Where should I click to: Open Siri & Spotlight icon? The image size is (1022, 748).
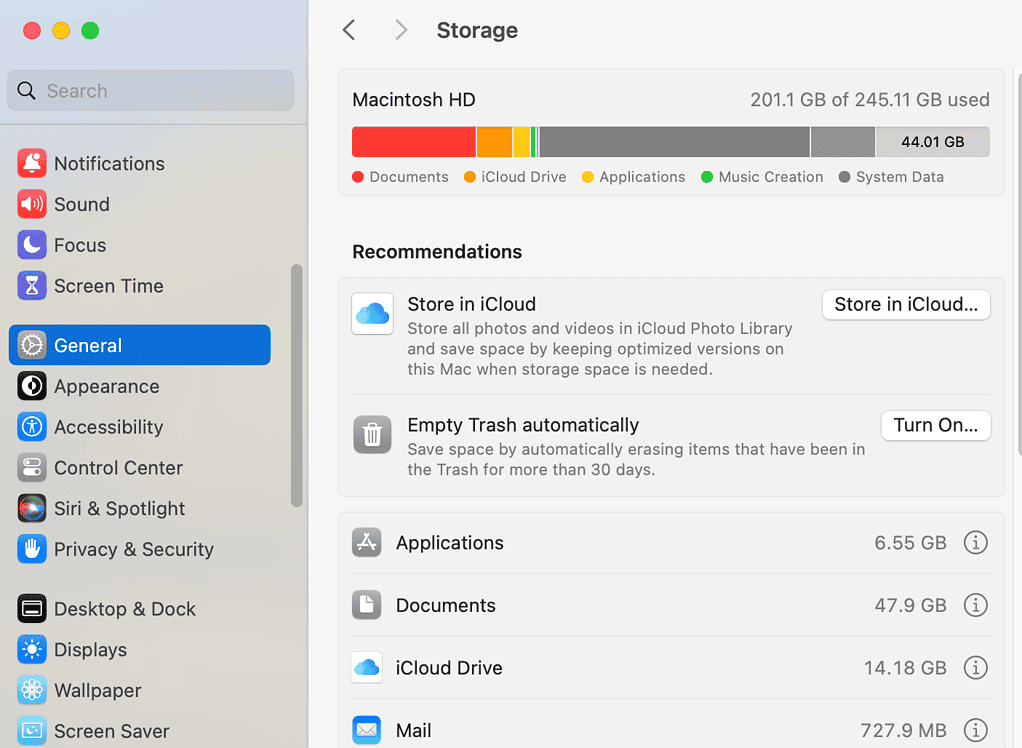[32, 508]
